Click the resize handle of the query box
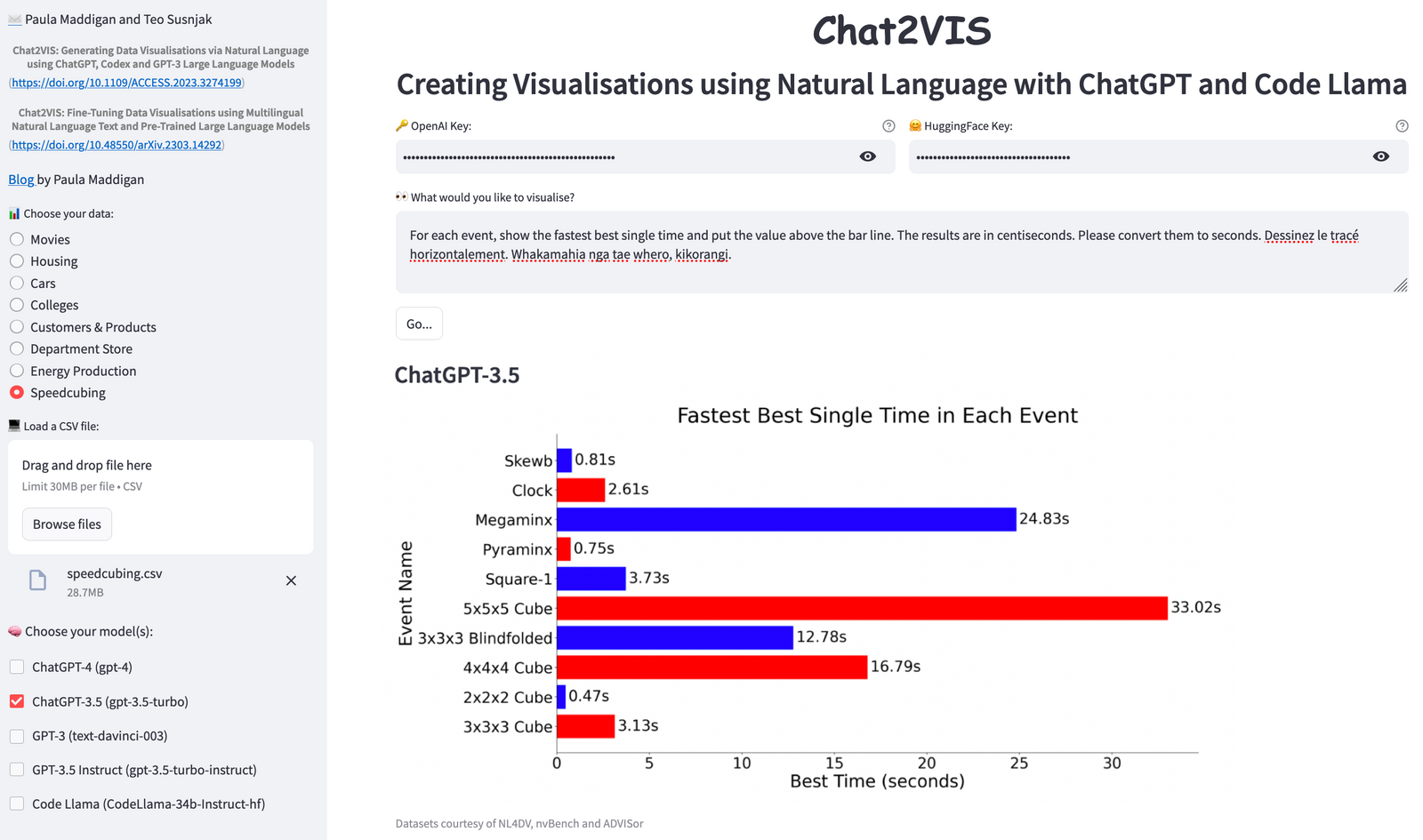This screenshot has height=840, width=1423. [x=1400, y=284]
